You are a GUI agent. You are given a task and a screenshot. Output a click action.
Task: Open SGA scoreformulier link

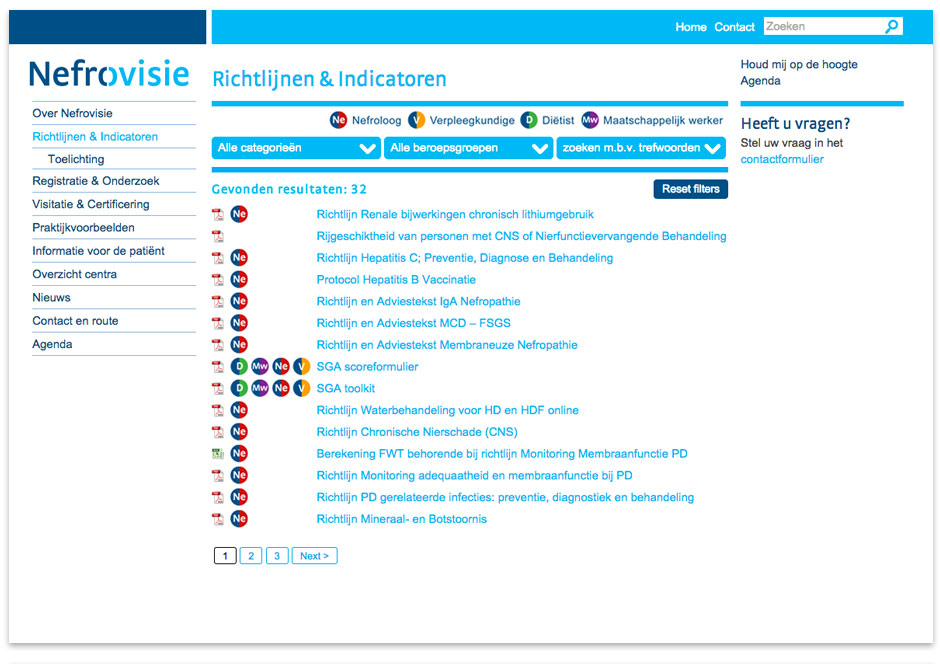pos(367,367)
